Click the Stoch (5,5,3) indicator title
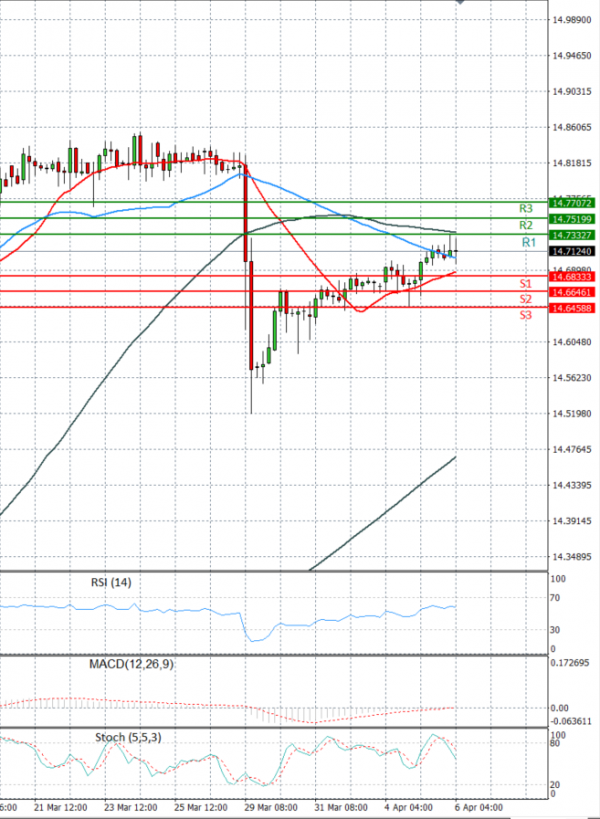 [x=128, y=738]
